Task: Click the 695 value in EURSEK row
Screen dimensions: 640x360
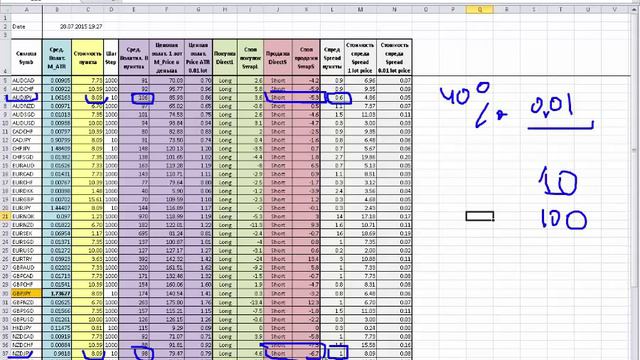Action: coord(134,233)
